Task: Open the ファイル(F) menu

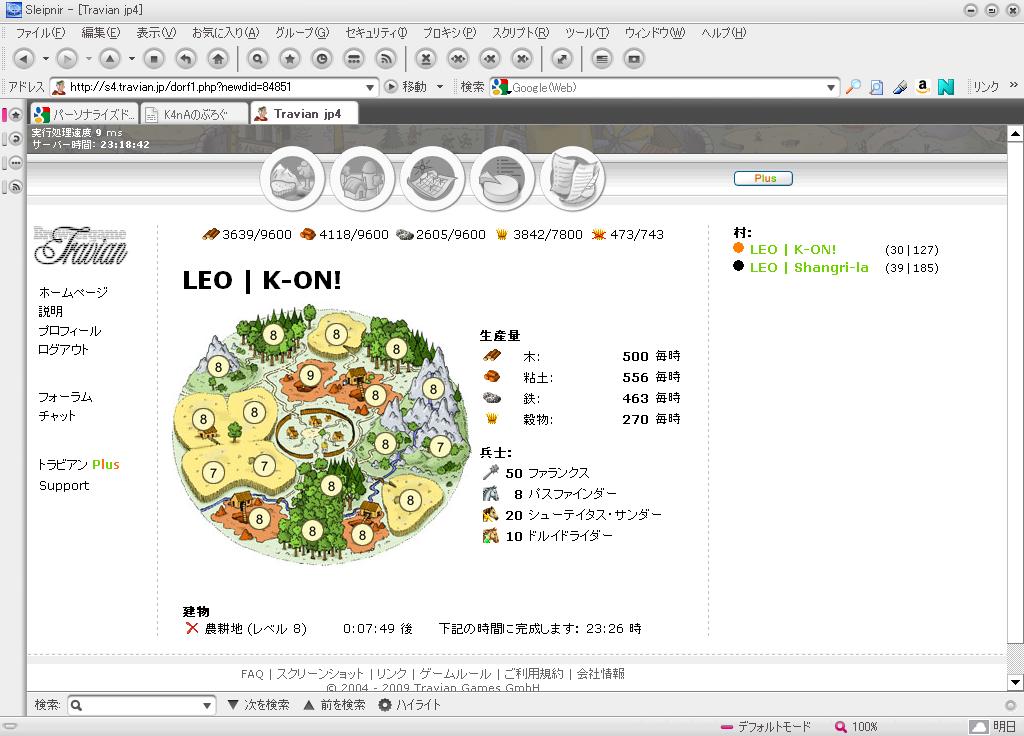Action: [40, 33]
